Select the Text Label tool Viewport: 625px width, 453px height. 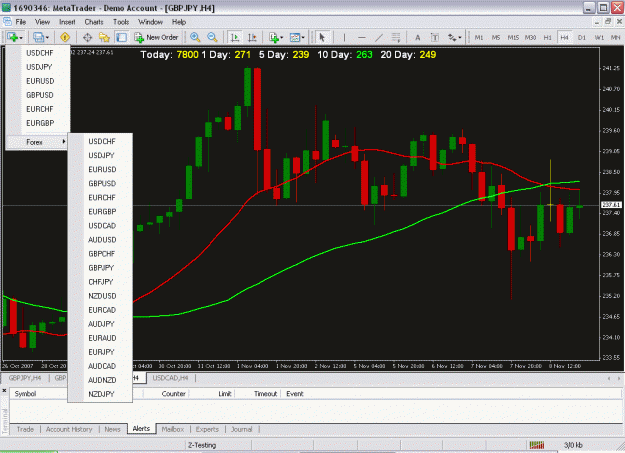point(435,37)
